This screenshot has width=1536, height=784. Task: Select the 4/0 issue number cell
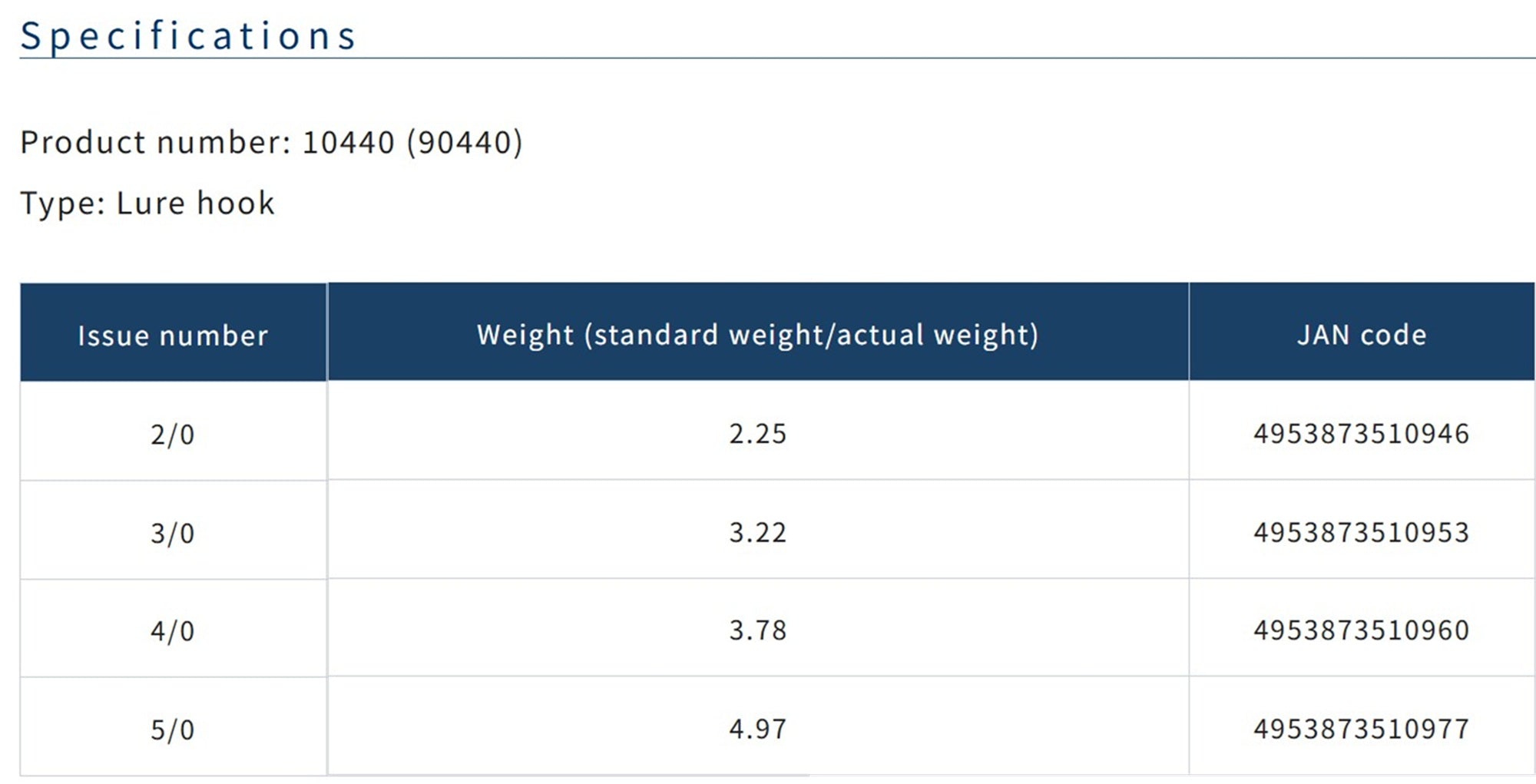pyautogui.click(x=174, y=628)
